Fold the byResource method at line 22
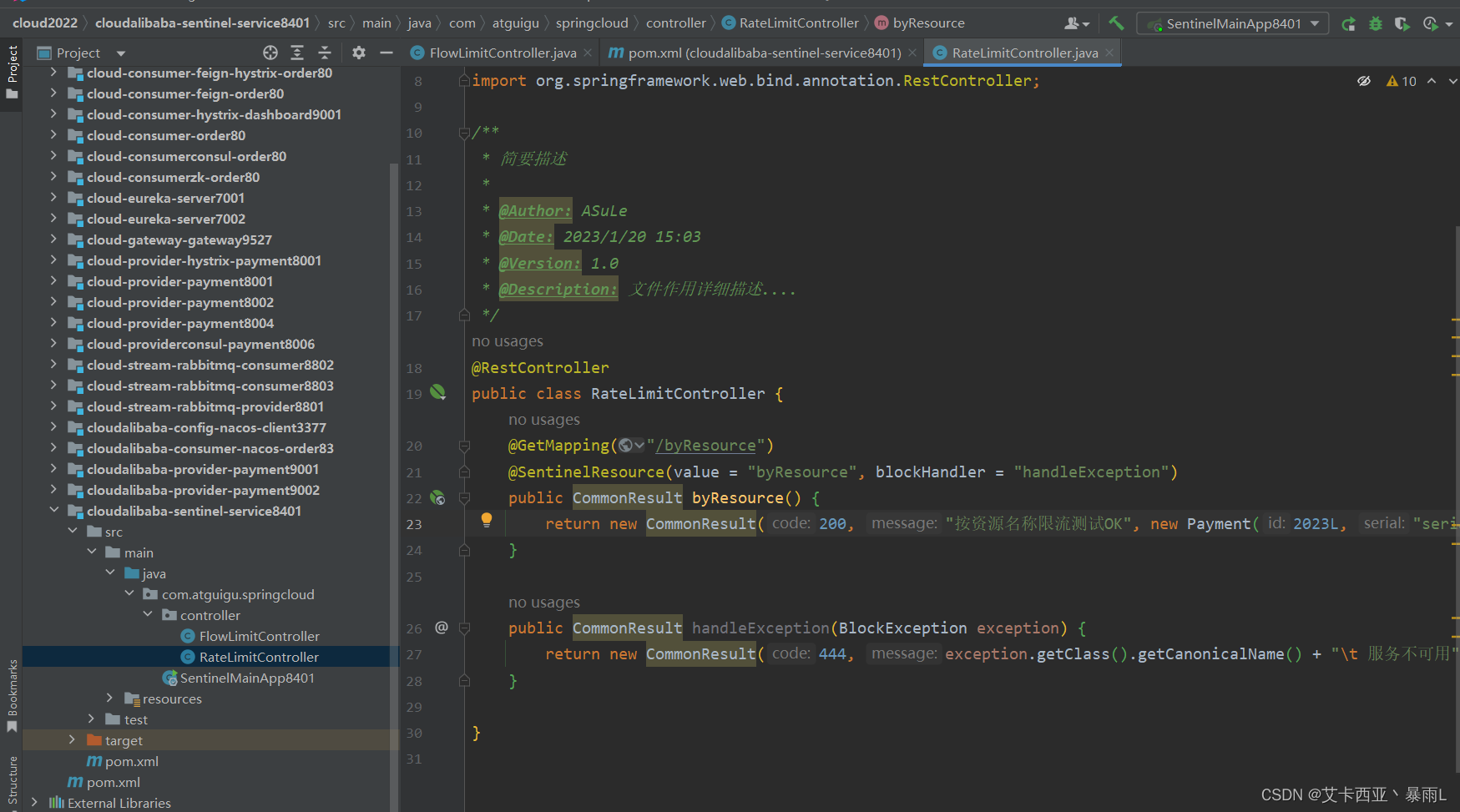This screenshot has height=812, width=1460. point(464,498)
